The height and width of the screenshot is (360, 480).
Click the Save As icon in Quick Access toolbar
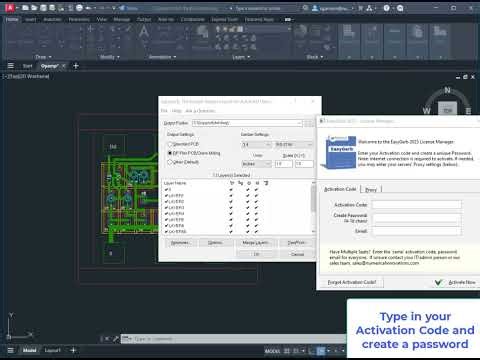tap(52, 7)
